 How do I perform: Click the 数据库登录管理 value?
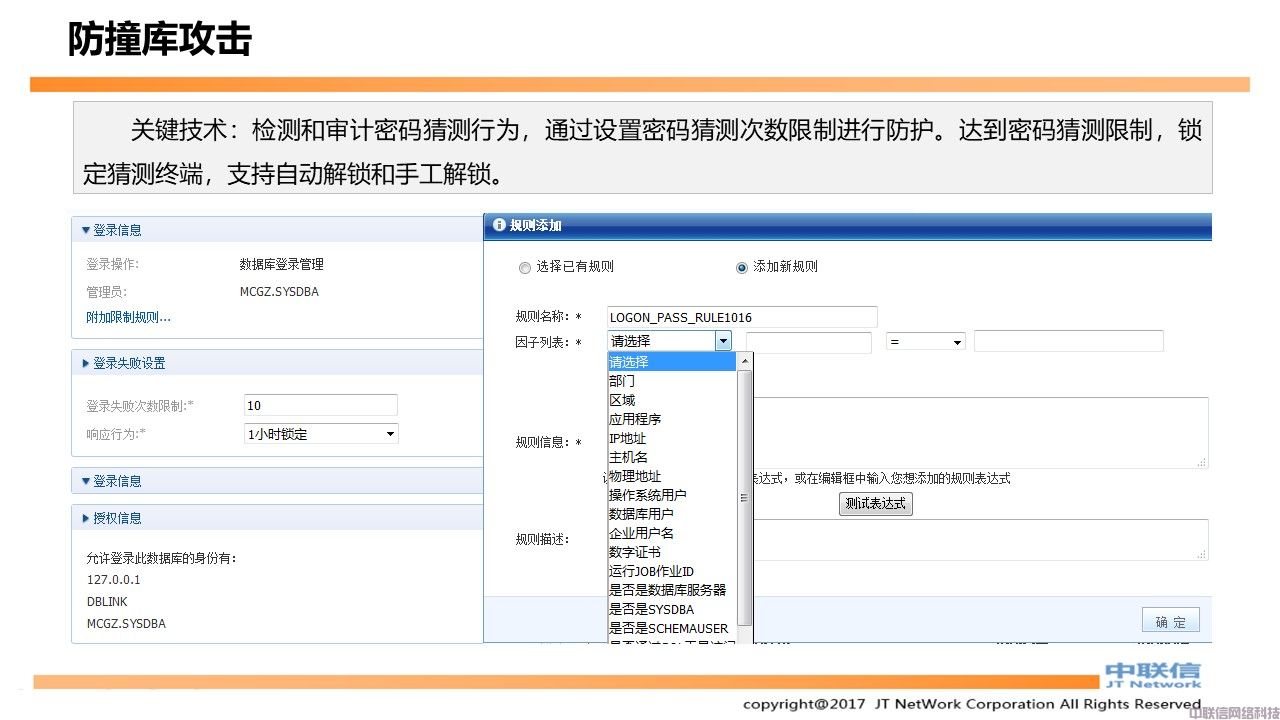click(282, 265)
